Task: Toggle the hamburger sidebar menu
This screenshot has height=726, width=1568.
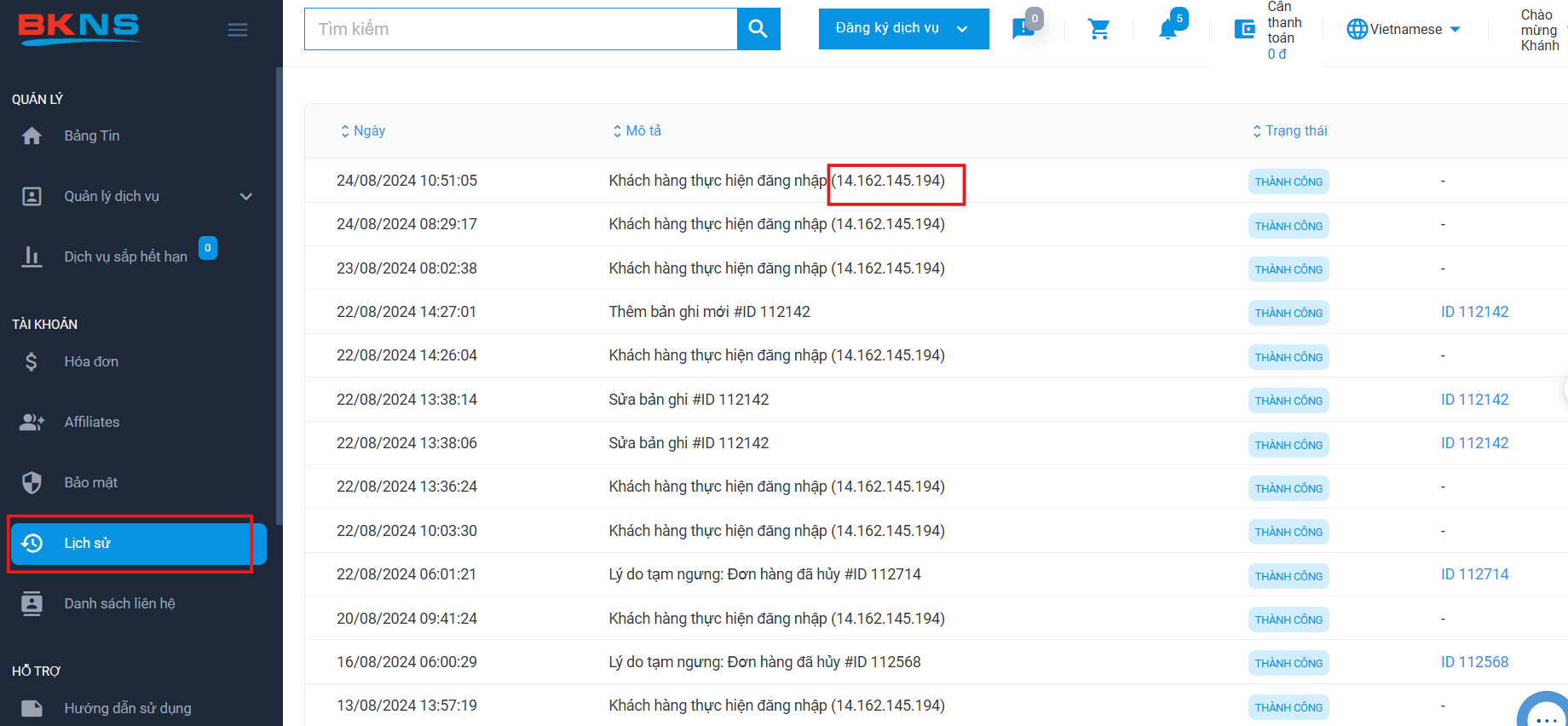Action: 238,30
